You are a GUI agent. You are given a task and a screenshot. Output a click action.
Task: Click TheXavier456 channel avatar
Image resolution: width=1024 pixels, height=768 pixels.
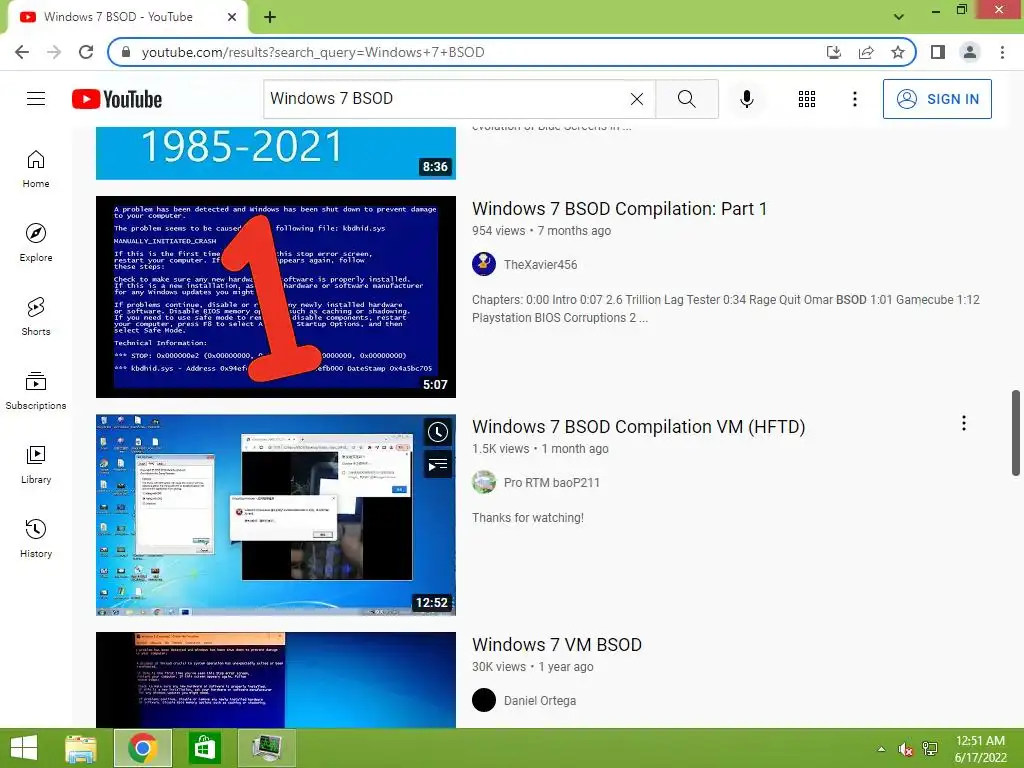click(484, 264)
